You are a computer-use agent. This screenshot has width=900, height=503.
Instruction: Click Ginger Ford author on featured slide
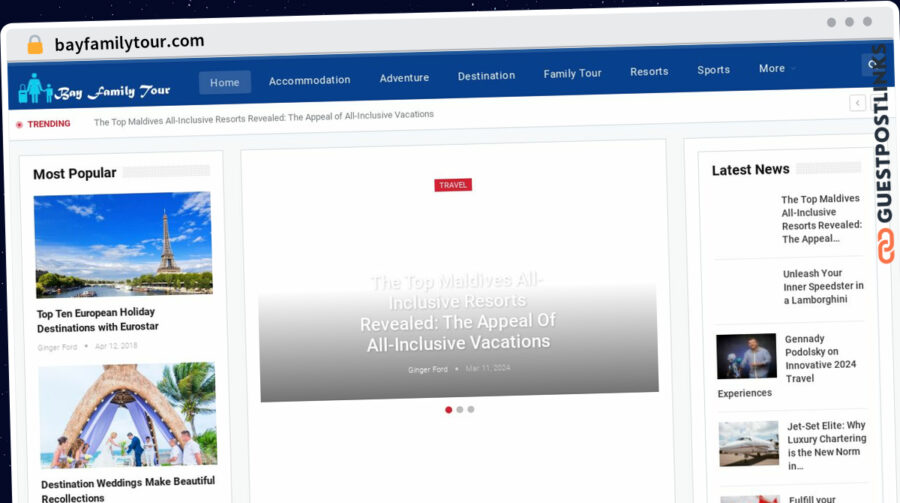(428, 370)
